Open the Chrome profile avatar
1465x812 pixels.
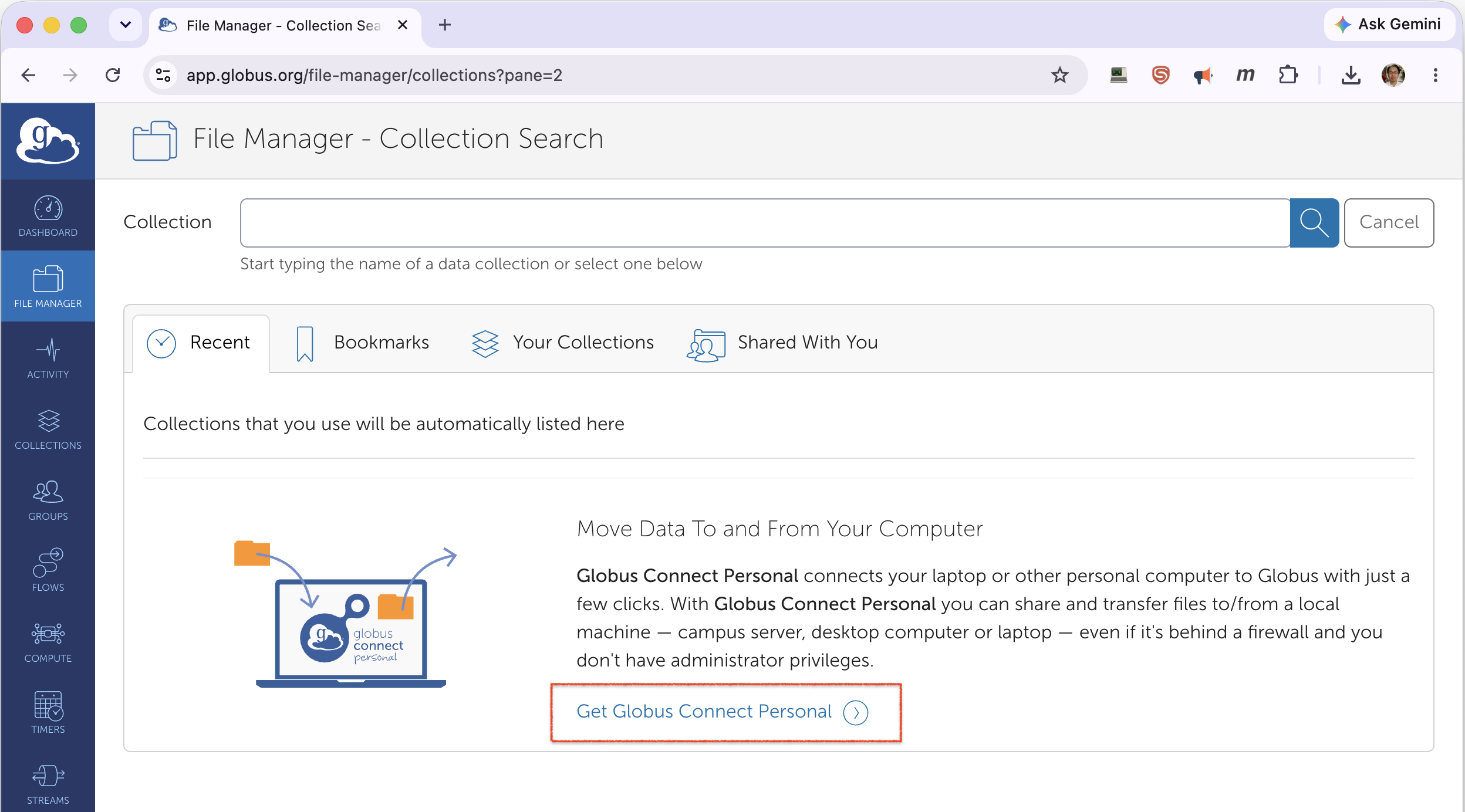coord(1393,75)
